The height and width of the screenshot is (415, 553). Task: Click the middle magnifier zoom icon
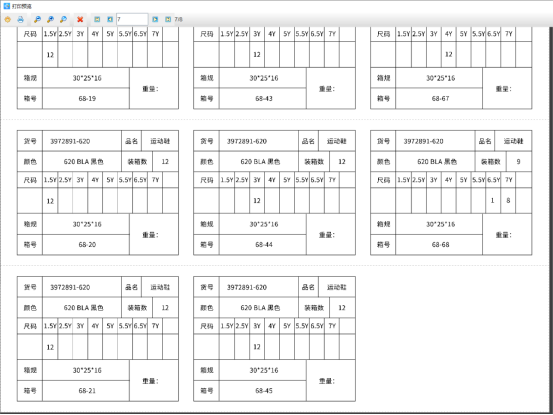50,19
